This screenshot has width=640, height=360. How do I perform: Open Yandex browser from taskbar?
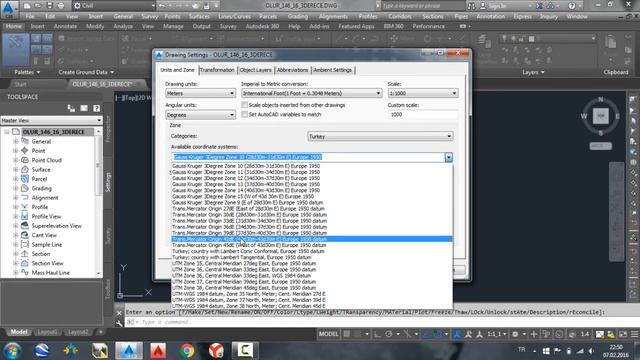[216, 351]
